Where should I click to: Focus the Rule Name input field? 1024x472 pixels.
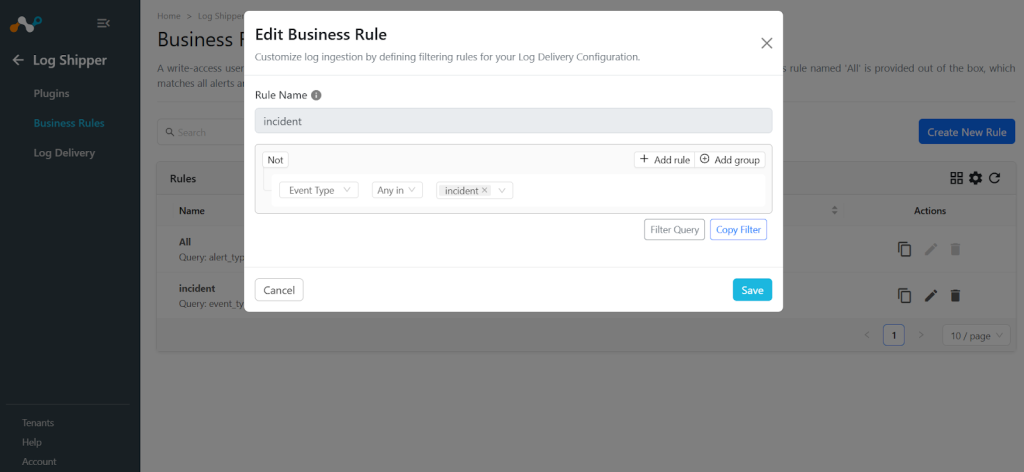click(513, 121)
